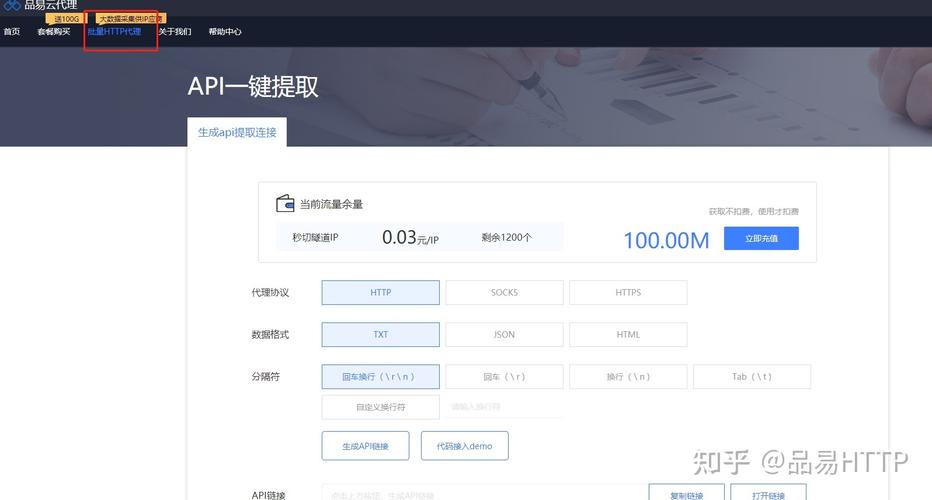Image resolution: width=932 pixels, height=500 pixels.
Task: Go to 帮助中心
Action: 225,32
